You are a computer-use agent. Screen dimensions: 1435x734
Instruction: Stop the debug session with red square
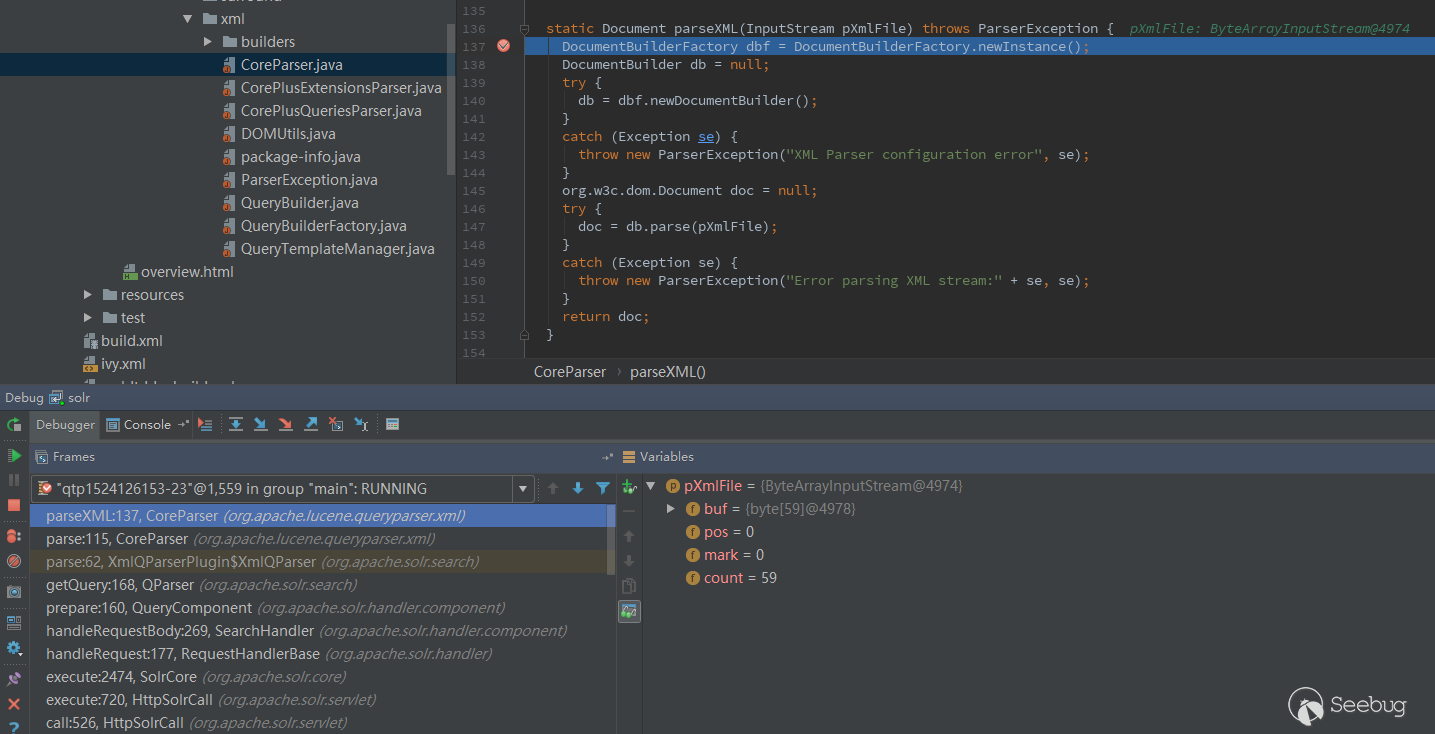tap(14, 505)
